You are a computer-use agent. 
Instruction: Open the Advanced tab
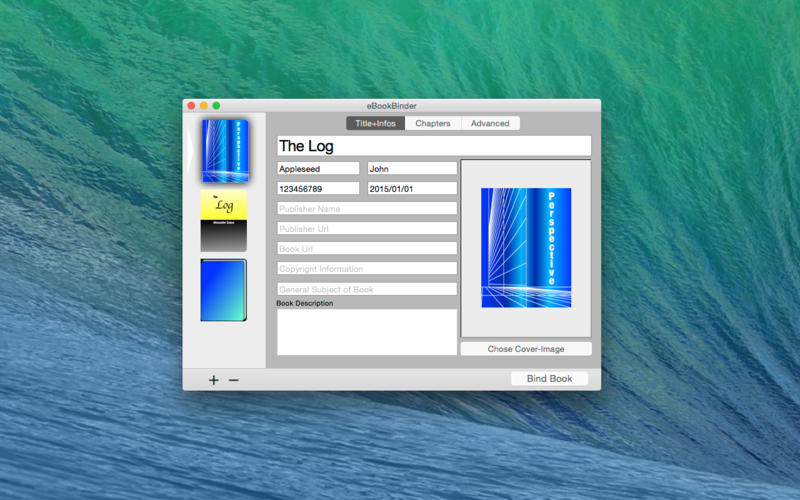pos(490,123)
